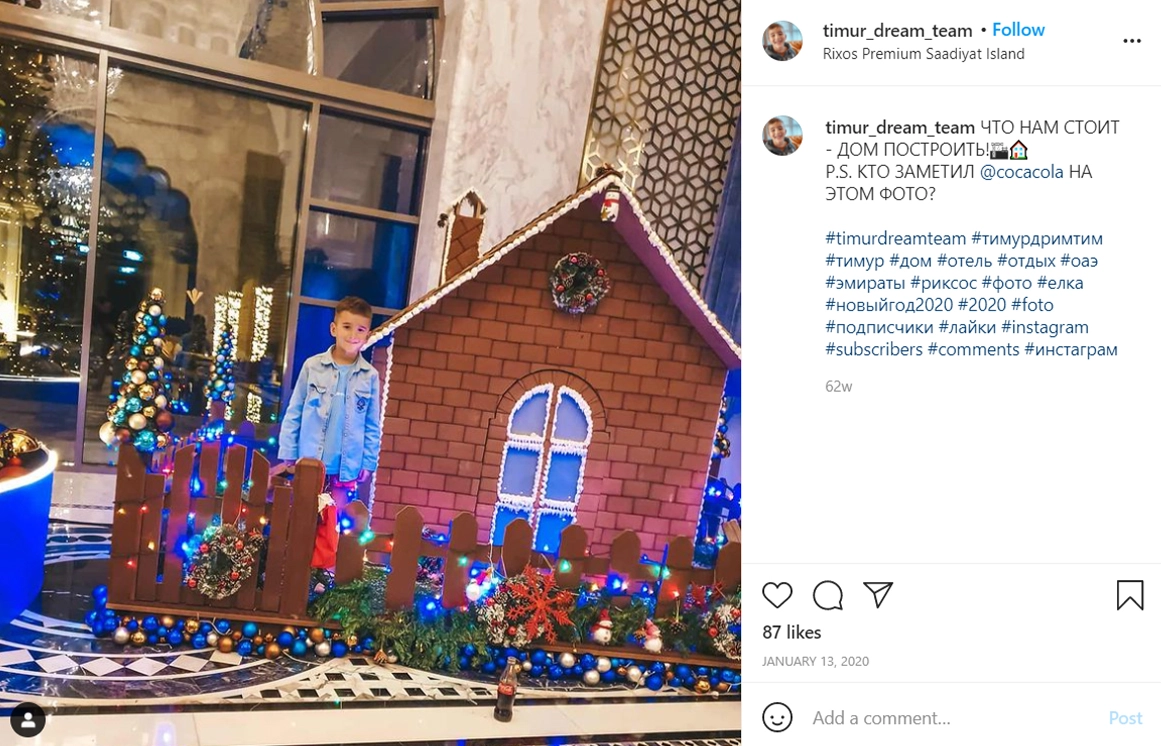Show tagged people icon on photo
The image size is (1162, 746).
pyautogui.click(x=28, y=719)
